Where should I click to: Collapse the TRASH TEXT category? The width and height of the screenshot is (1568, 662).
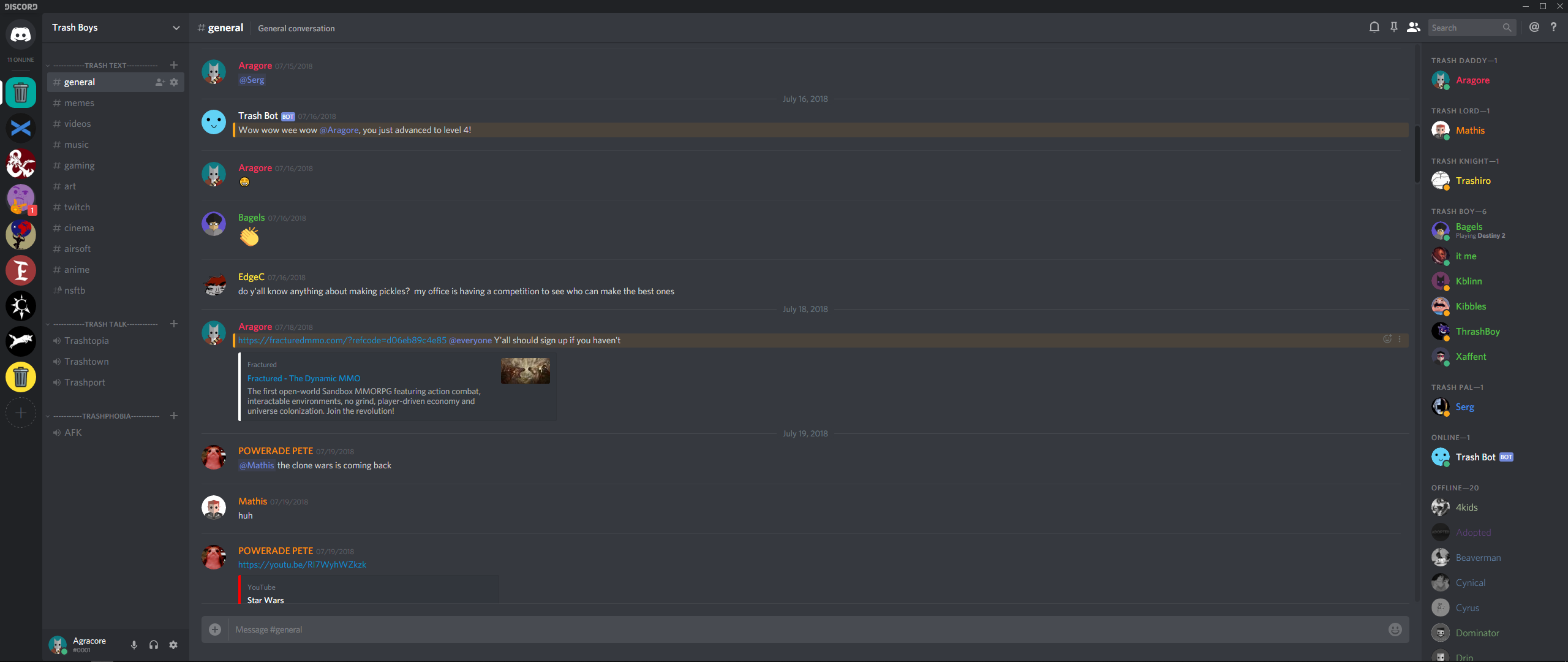click(x=105, y=66)
